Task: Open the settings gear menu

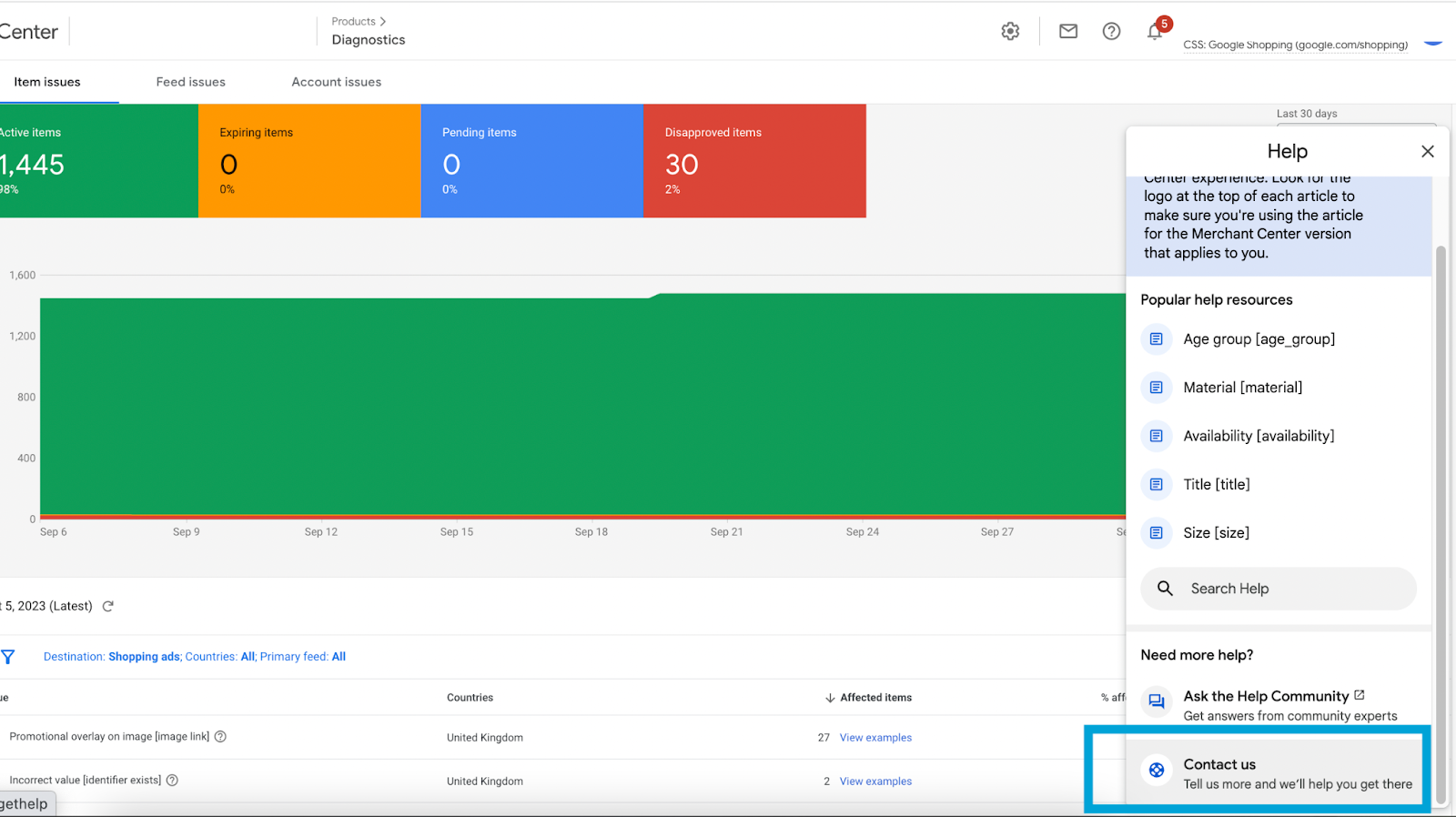Action: [x=1010, y=31]
